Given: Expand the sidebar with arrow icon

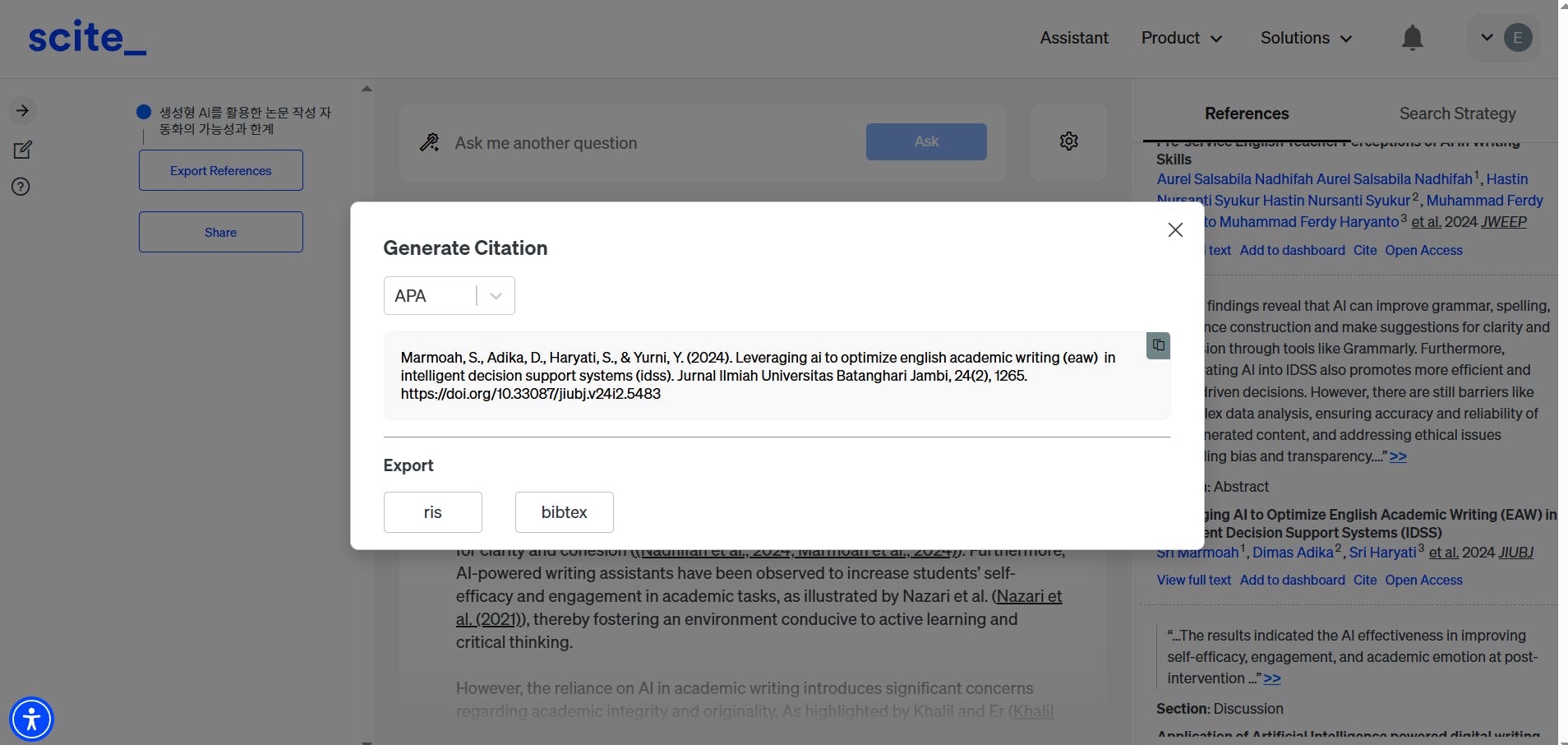Looking at the screenshot, I should coord(23,111).
